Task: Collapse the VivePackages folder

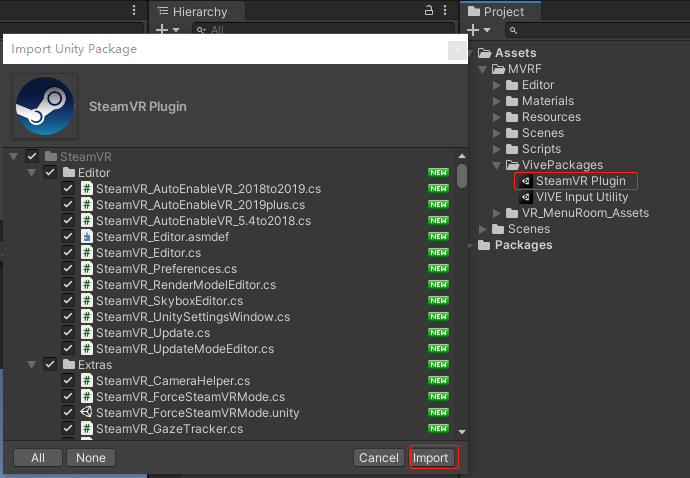Action: 497,165
